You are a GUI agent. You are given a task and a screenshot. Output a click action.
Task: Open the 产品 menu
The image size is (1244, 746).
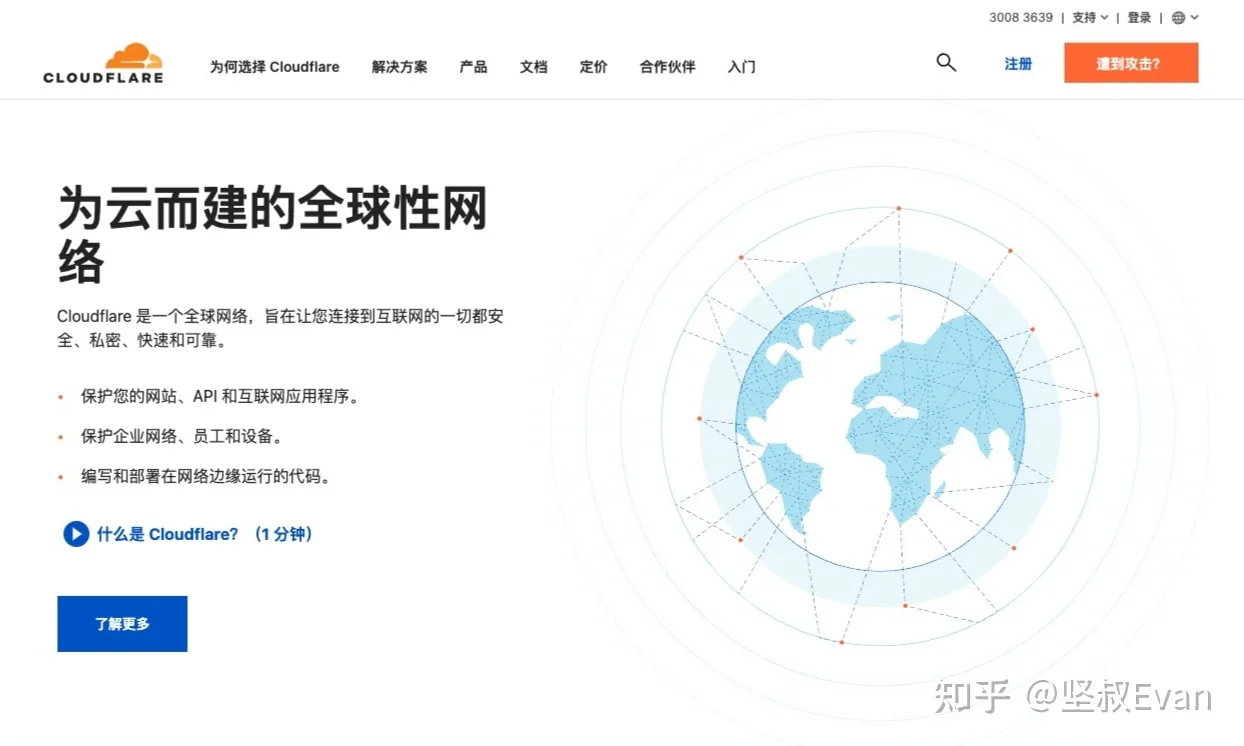coord(473,67)
